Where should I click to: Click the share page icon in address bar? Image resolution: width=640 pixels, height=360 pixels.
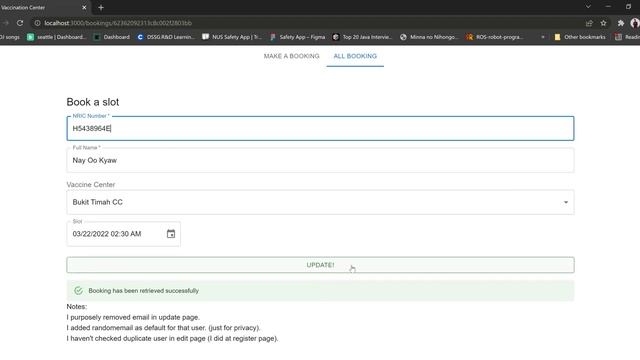(x=589, y=23)
